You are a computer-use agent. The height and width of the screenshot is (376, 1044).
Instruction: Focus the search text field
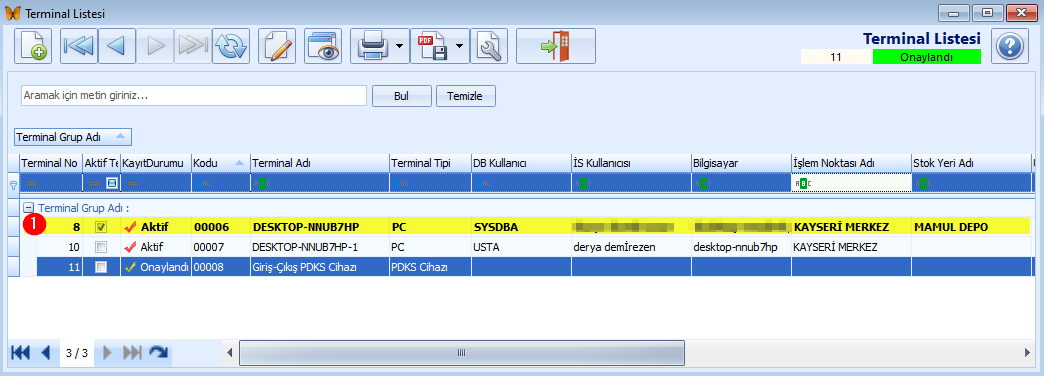[x=194, y=96]
